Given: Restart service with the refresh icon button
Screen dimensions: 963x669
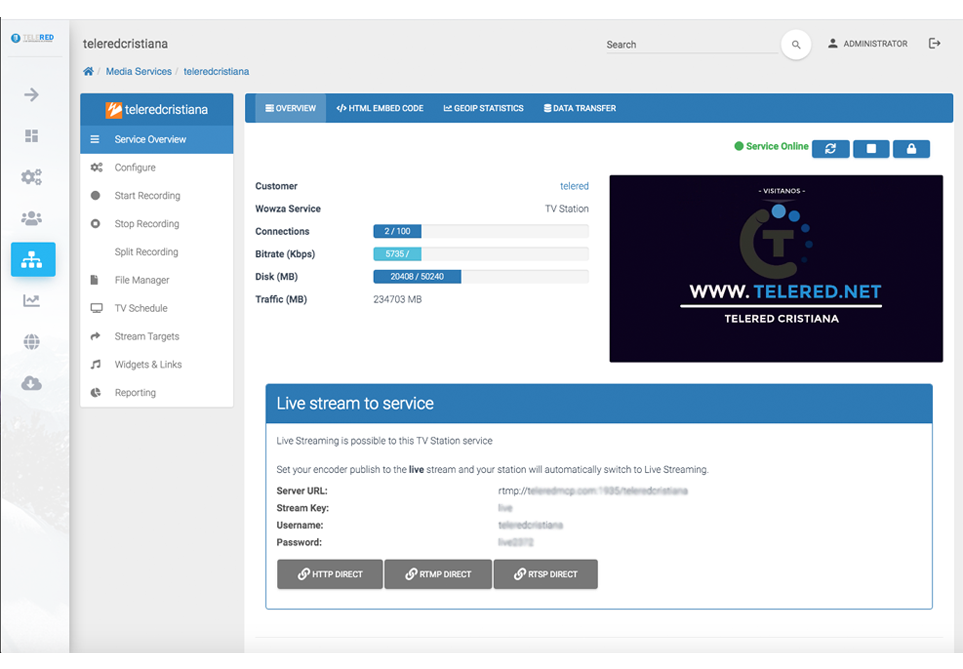Looking at the screenshot, I should 830,149.
